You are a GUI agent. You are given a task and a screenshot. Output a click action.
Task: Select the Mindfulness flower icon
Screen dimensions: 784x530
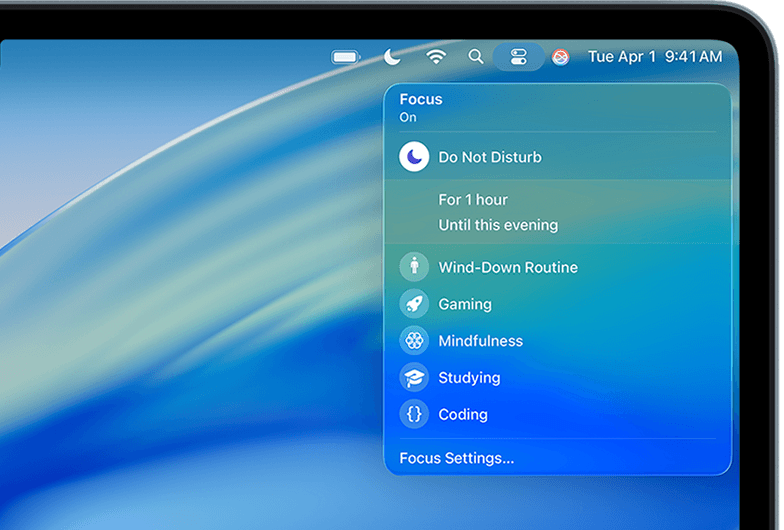(414, 341)
